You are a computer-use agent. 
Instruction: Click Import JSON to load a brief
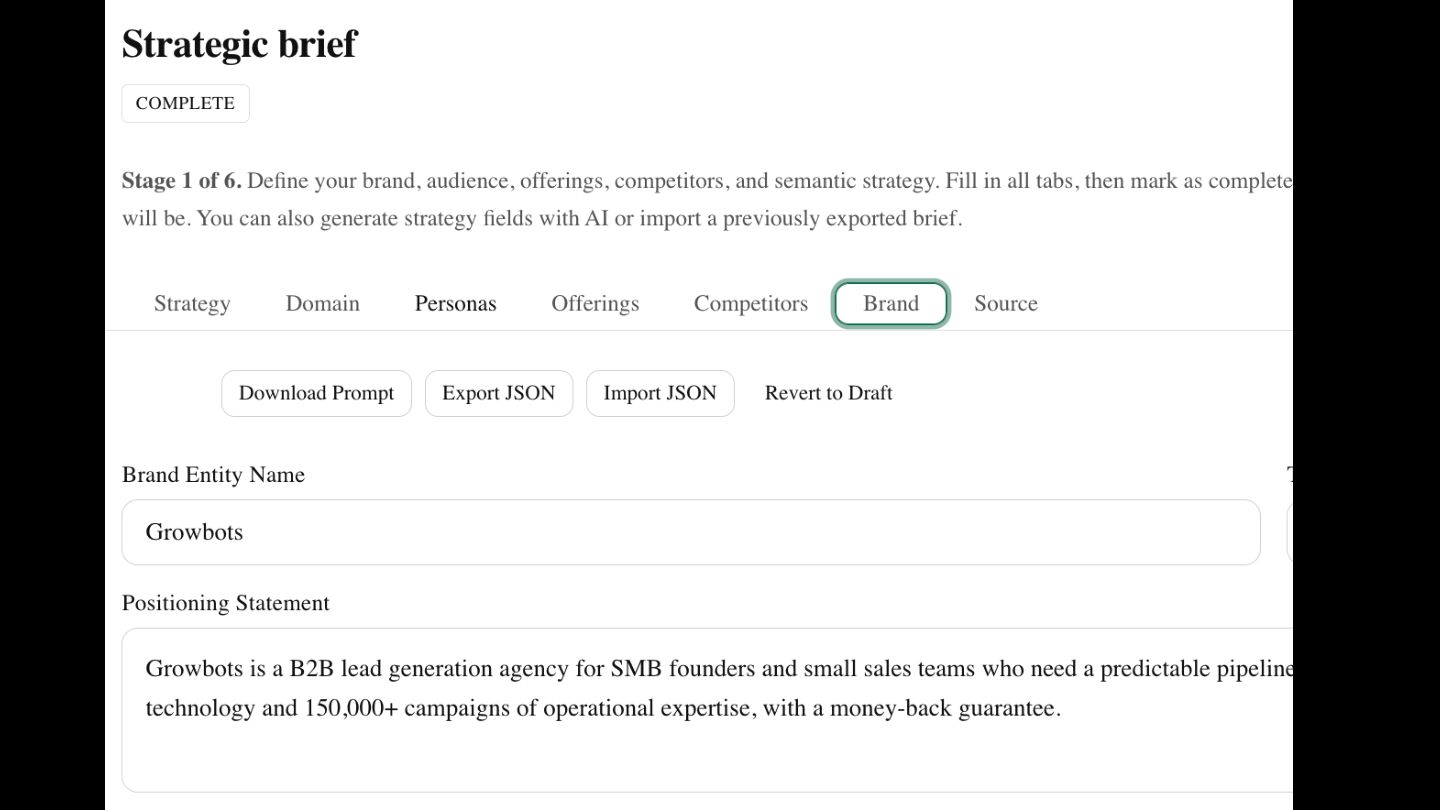pos(659,393)
